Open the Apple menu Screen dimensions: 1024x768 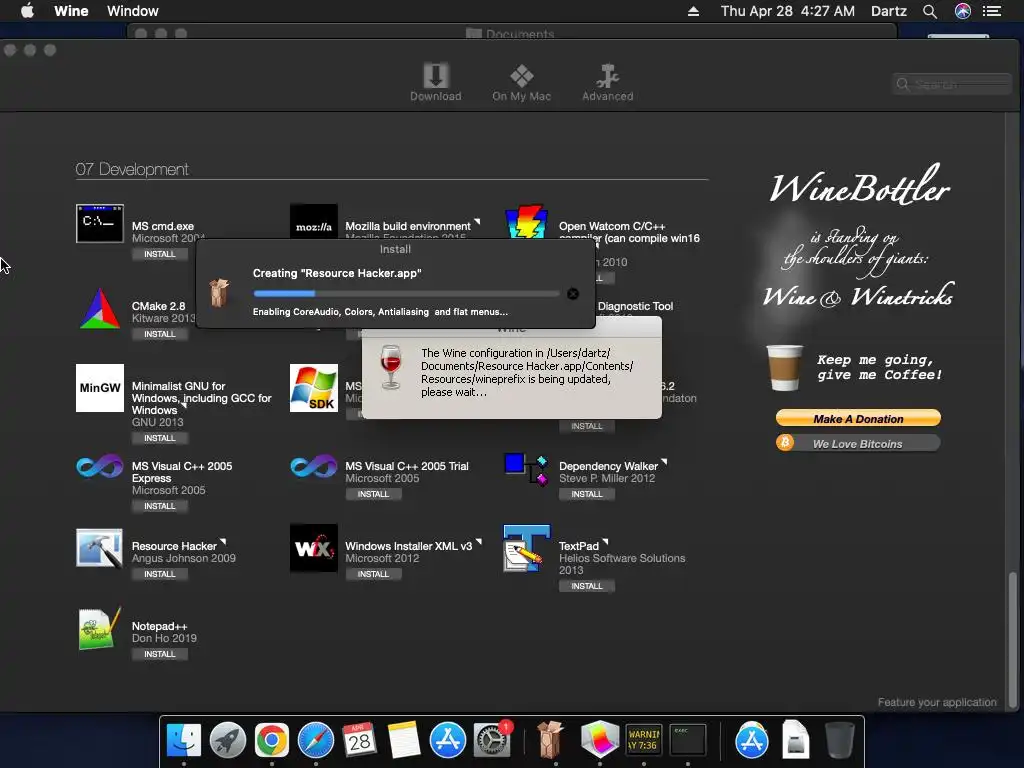(27, 10)
